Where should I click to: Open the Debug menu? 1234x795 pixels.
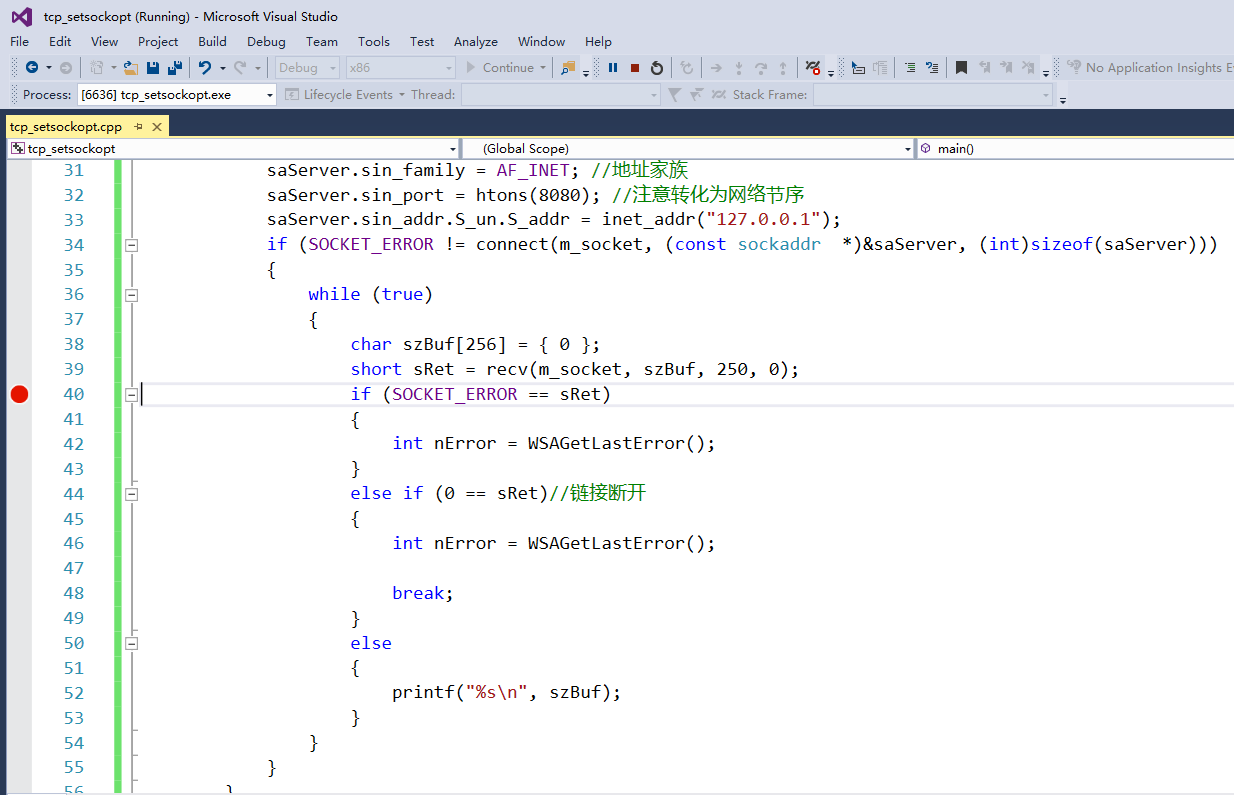click(x=266, y=41)
